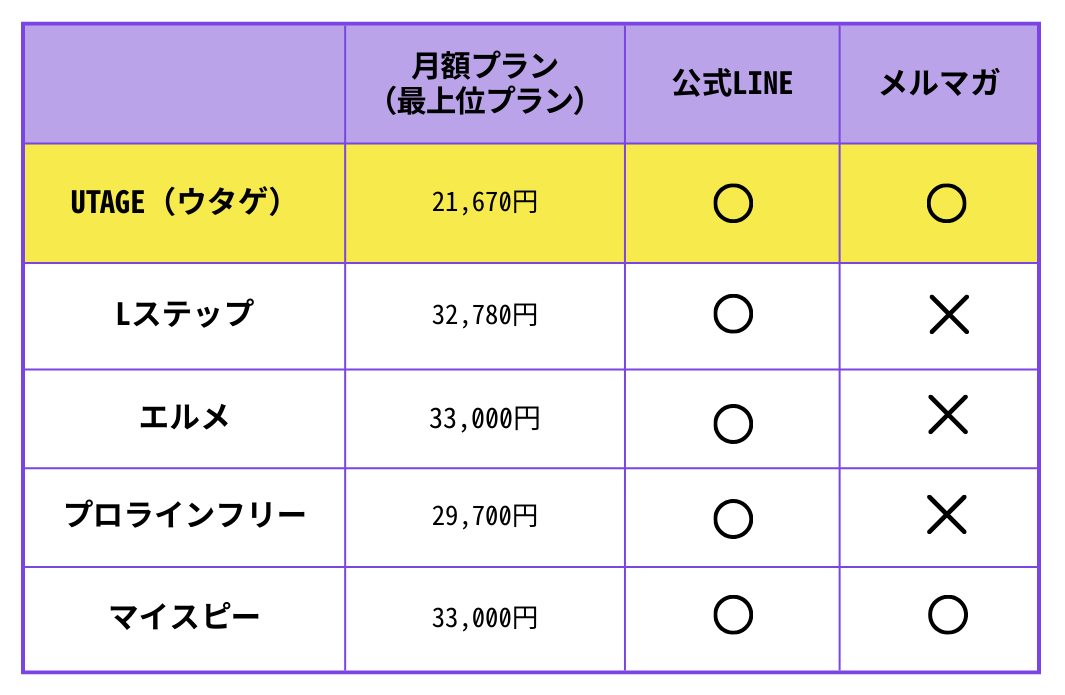
Task: Select the メルマガ column header
Action: pyautogui.click(x=939, y=84)
